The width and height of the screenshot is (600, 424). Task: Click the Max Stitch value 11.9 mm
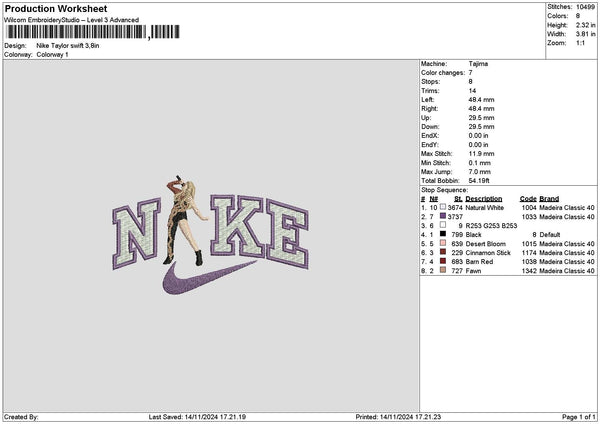click(481, 154)
